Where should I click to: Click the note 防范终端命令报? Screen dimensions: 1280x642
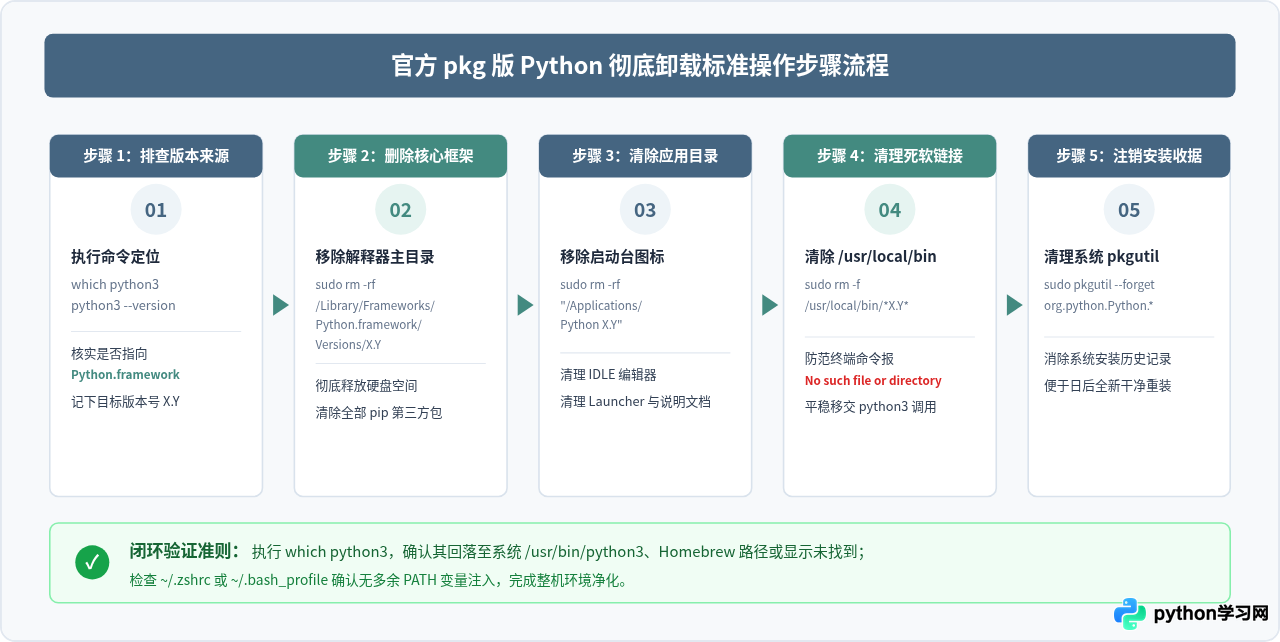pyautogui.click(x=850, y=359)
